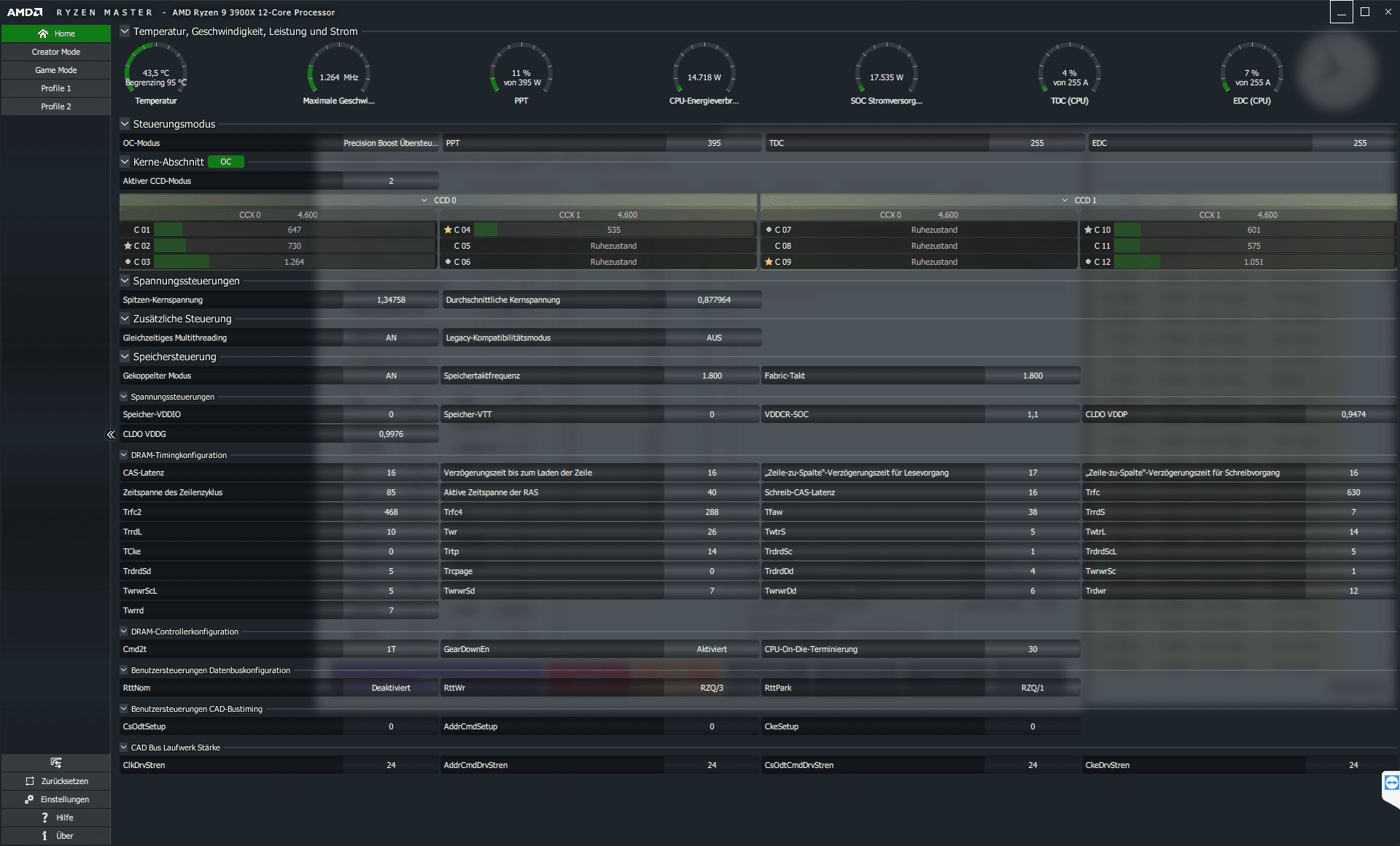Switch to Game Mode
Image resolution: width=1400 pixels, height=846 pixels.
pyautogui.click(x=56, y=70)
